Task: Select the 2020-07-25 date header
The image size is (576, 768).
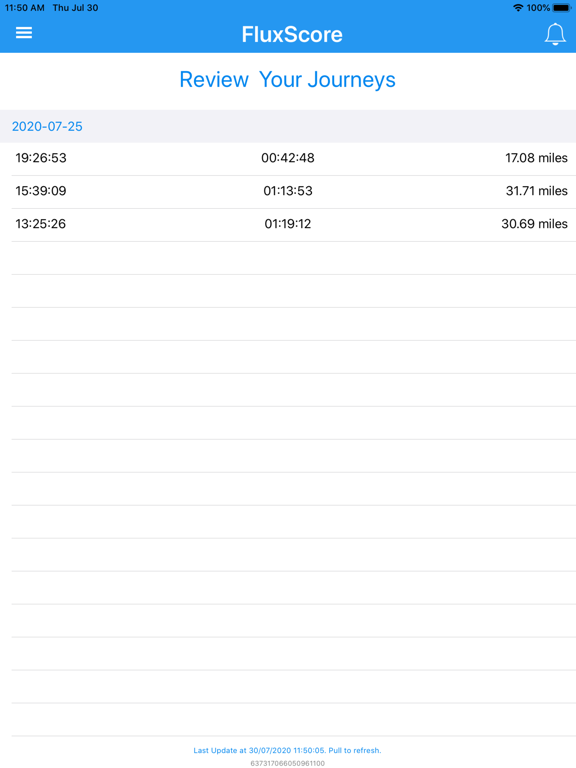Action: pos(47,126)
